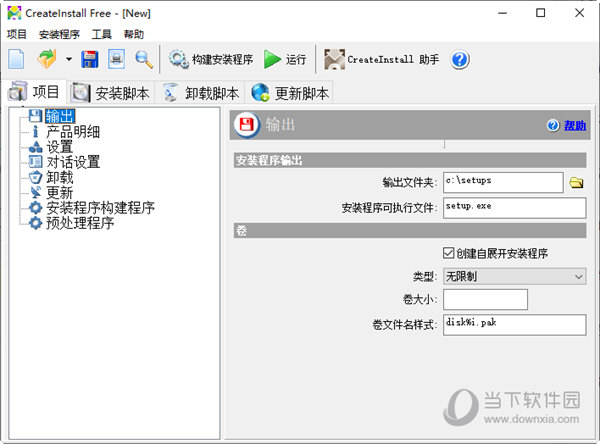The image size is (600, 444).
Task: Close the CreateInstall window
Action: [x=580, y=13]
